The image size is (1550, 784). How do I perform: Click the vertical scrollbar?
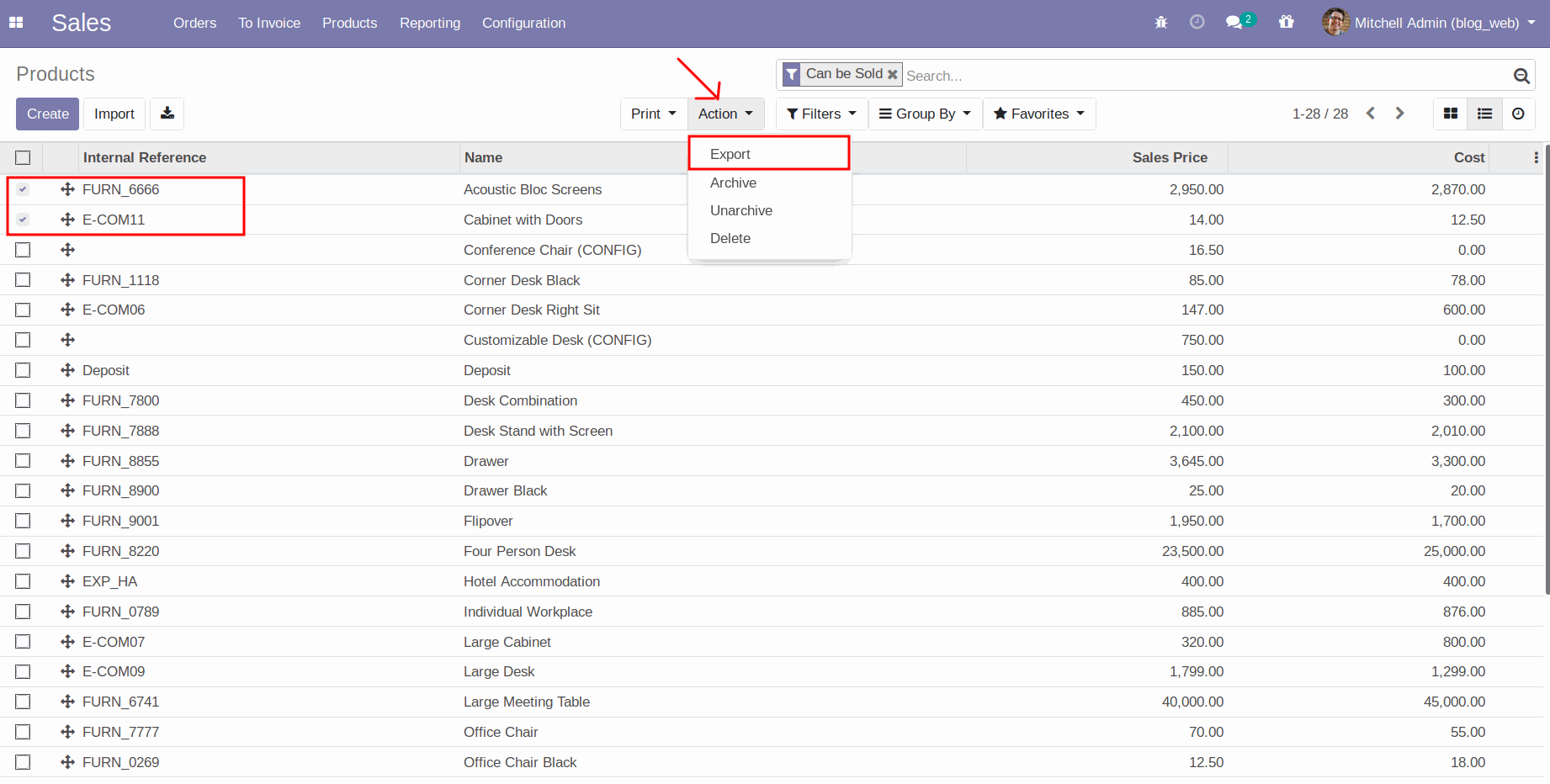tap(1547, 370)
